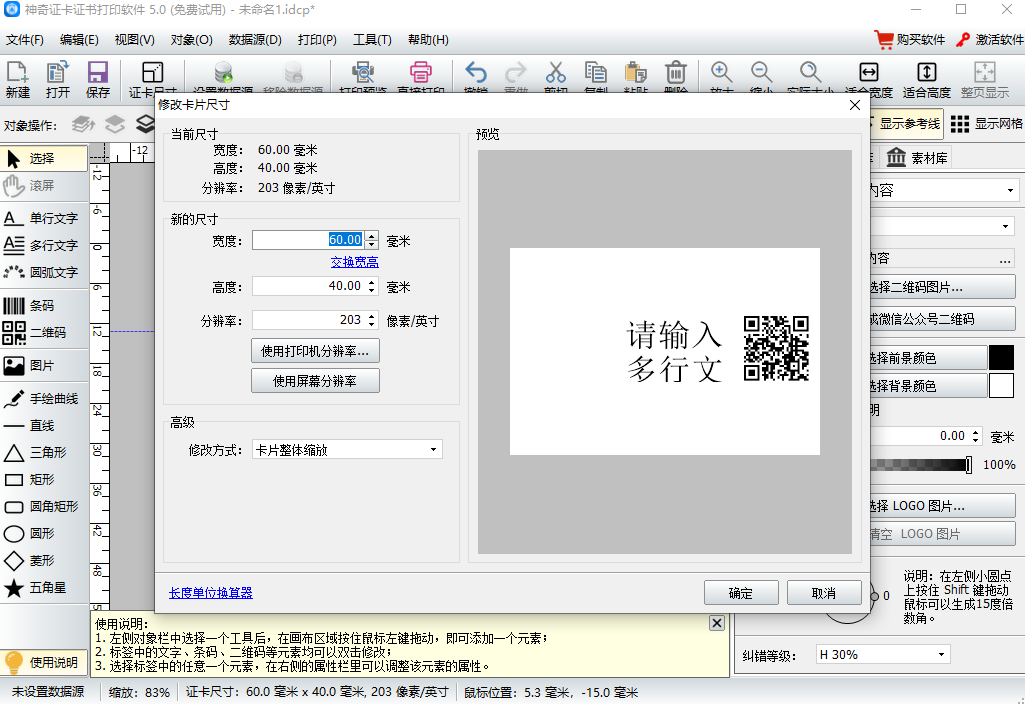The image size is (1025, 704).
Task: Select the 圆弧文字 arc text tool
Action: click(x=42, y=272)
